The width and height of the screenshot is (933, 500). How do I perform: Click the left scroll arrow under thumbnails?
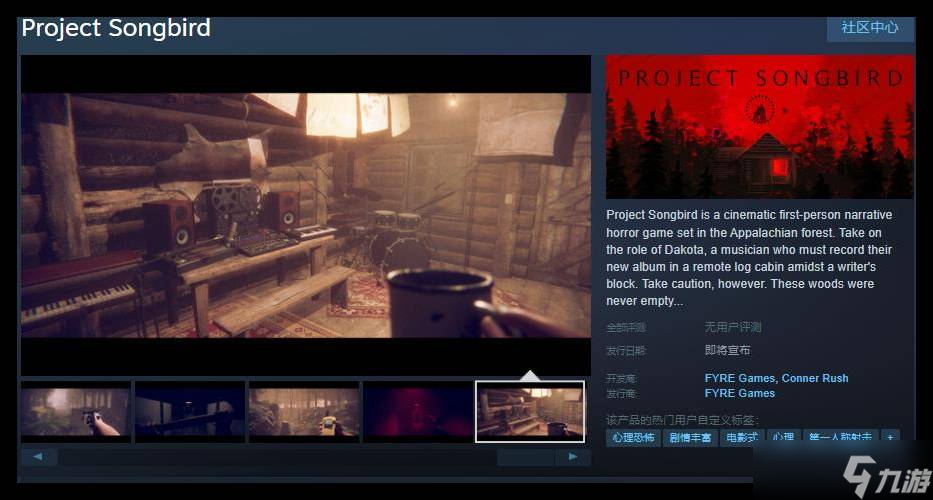click(38, 457)
